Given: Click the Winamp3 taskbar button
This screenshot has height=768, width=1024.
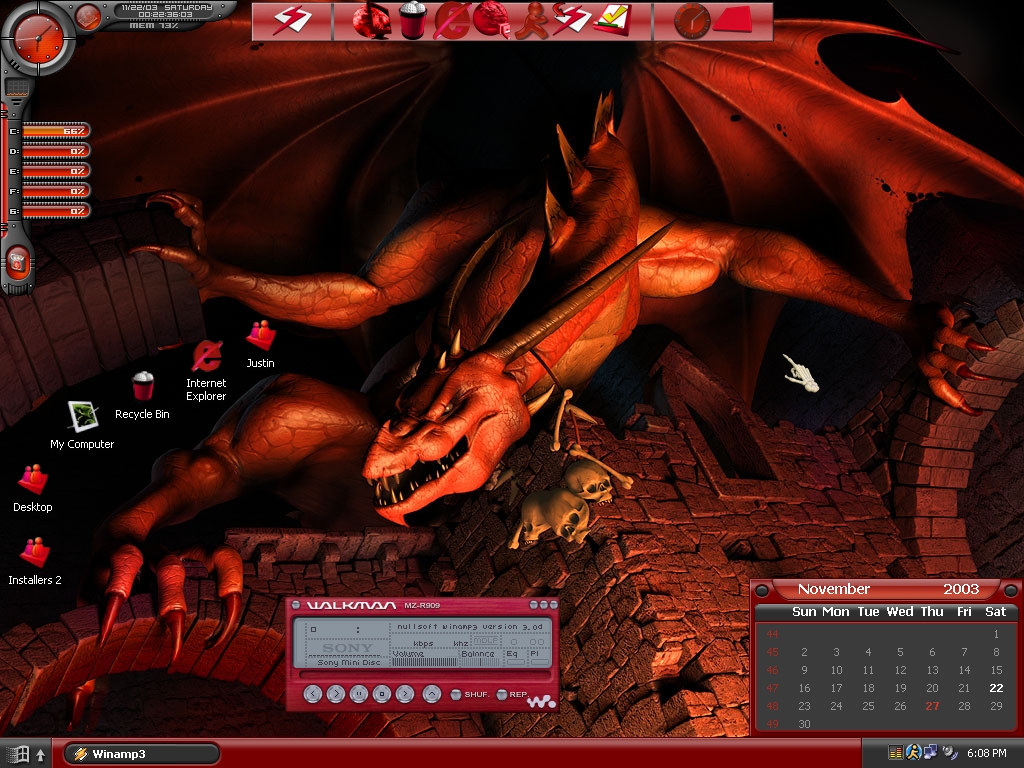Looking at the screenshot, I should click(141, 754).
